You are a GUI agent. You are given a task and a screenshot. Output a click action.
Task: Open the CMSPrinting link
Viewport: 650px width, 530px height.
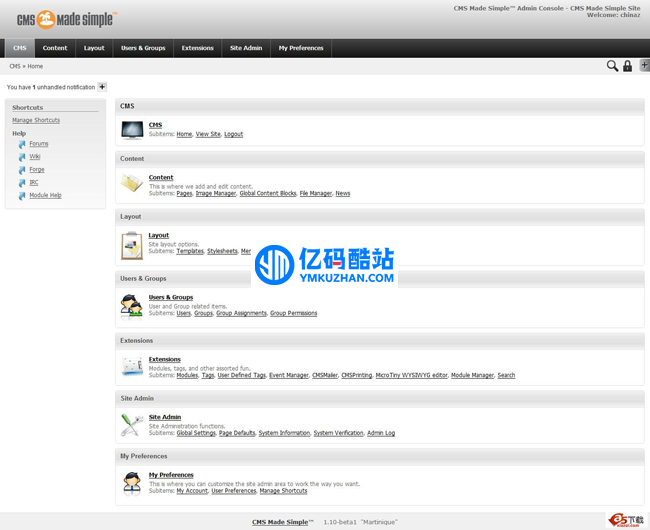pyautogui.click(x=357, y=375)
